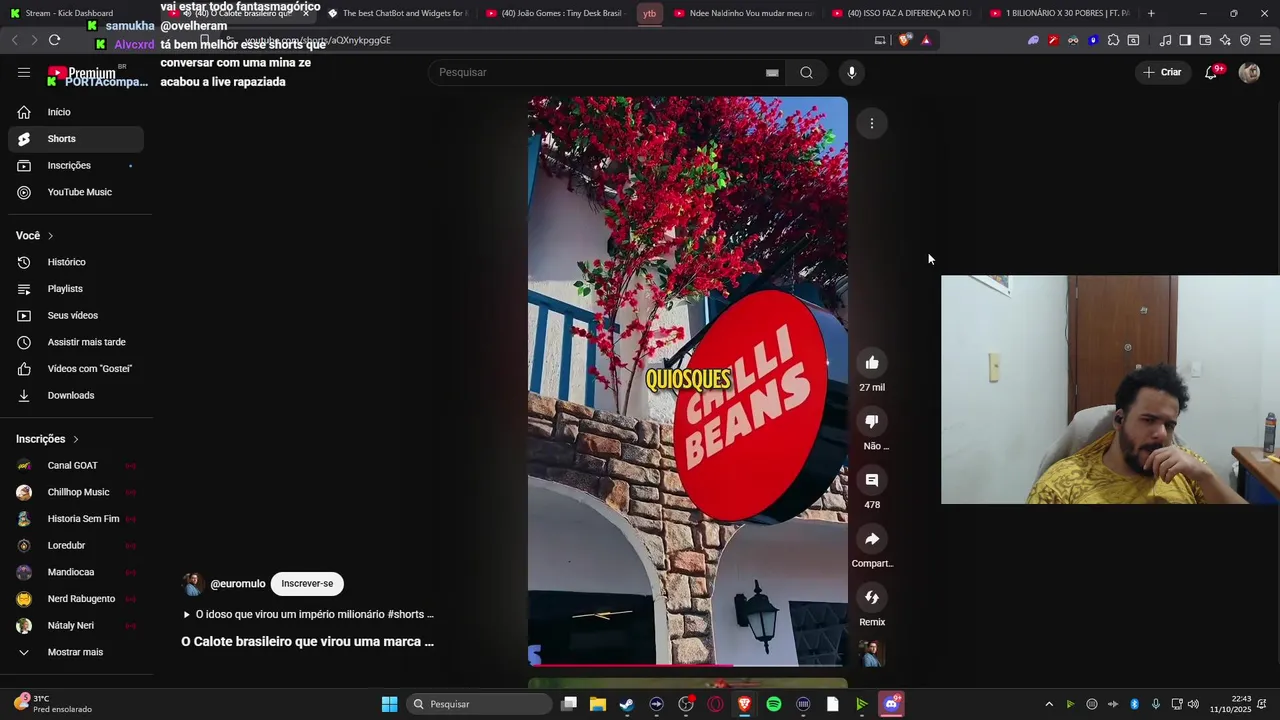Click the YouTube search magnifier button
The image size is (1280, 720).
coord(806,72)
